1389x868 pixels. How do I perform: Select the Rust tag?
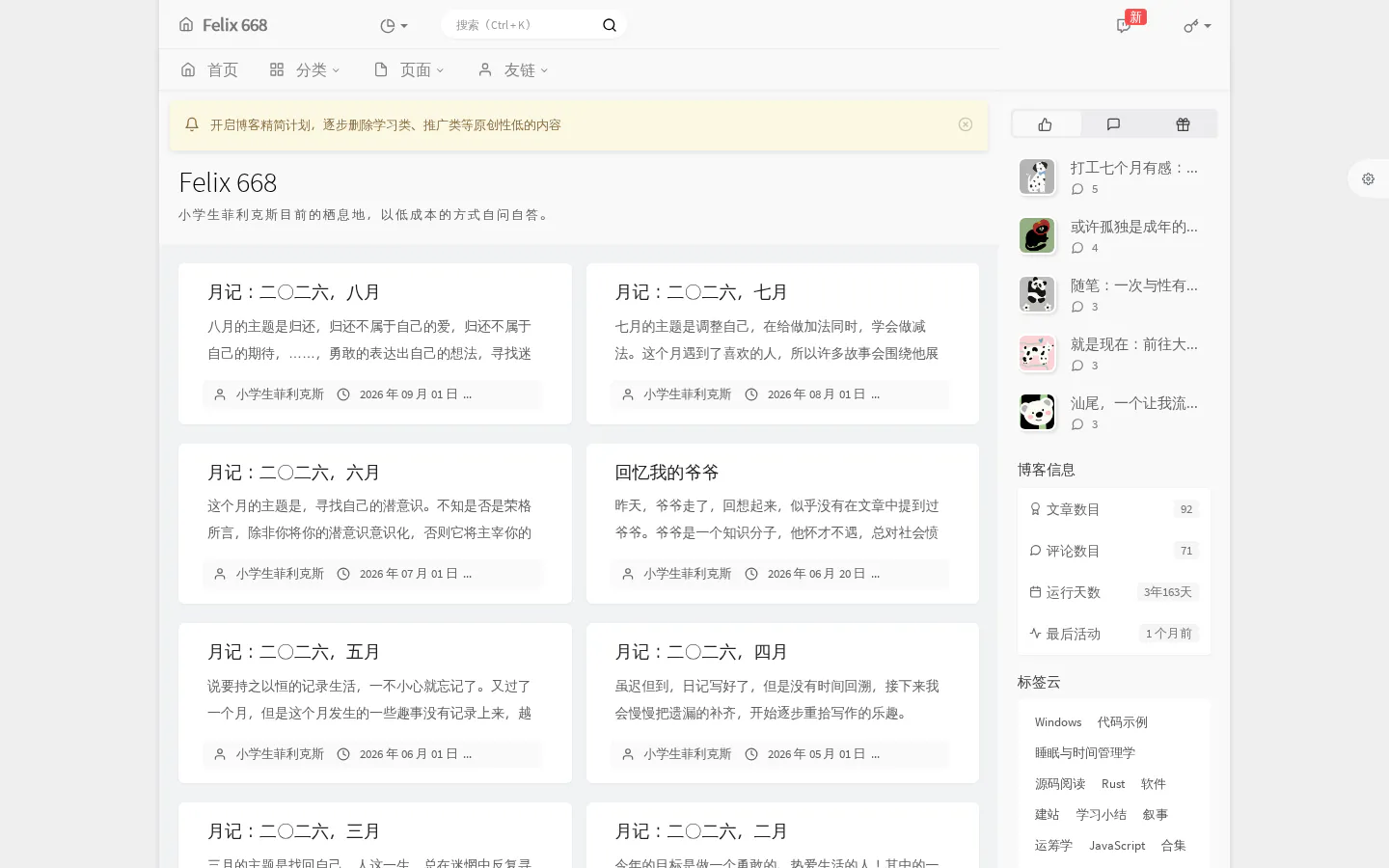[1113, 784]
